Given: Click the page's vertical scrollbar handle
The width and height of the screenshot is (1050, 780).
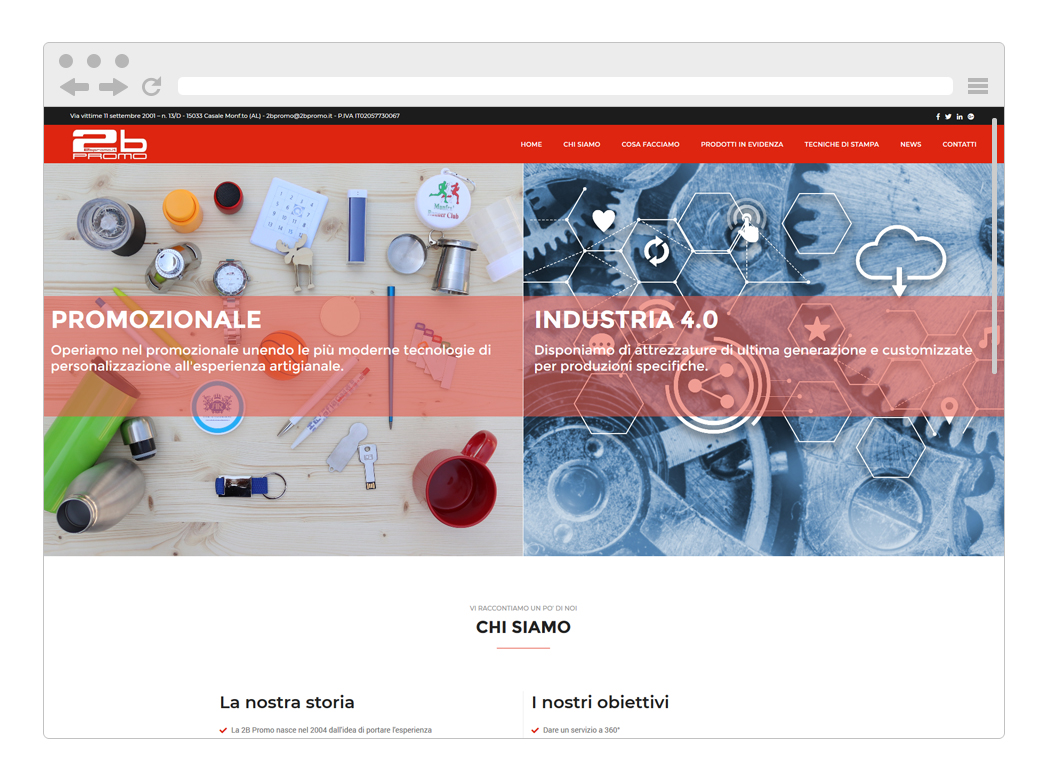Looking at the screenshot, I should click(x=994, y=246).
